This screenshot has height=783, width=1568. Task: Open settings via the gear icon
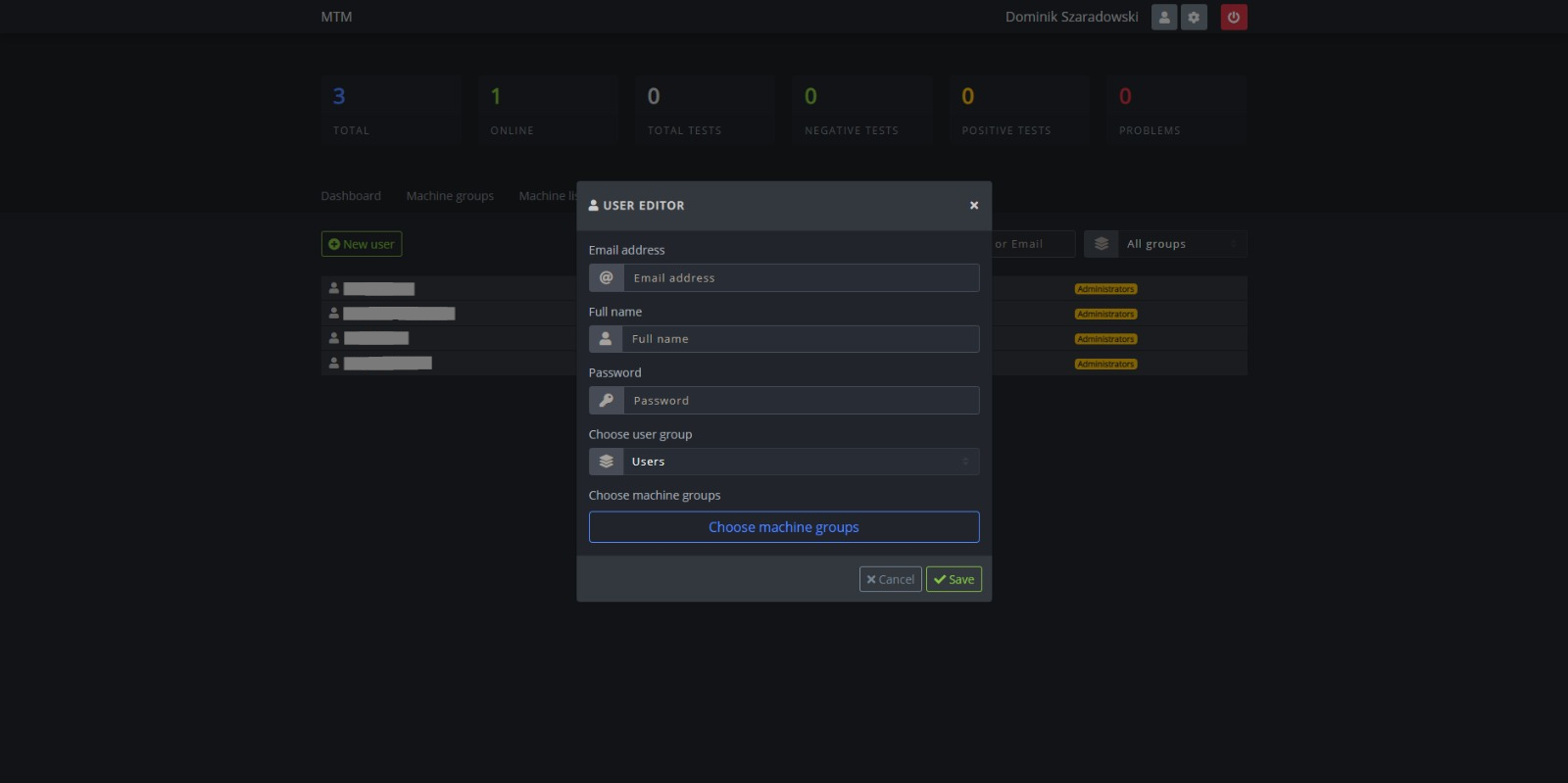(x=1194, y=17)
